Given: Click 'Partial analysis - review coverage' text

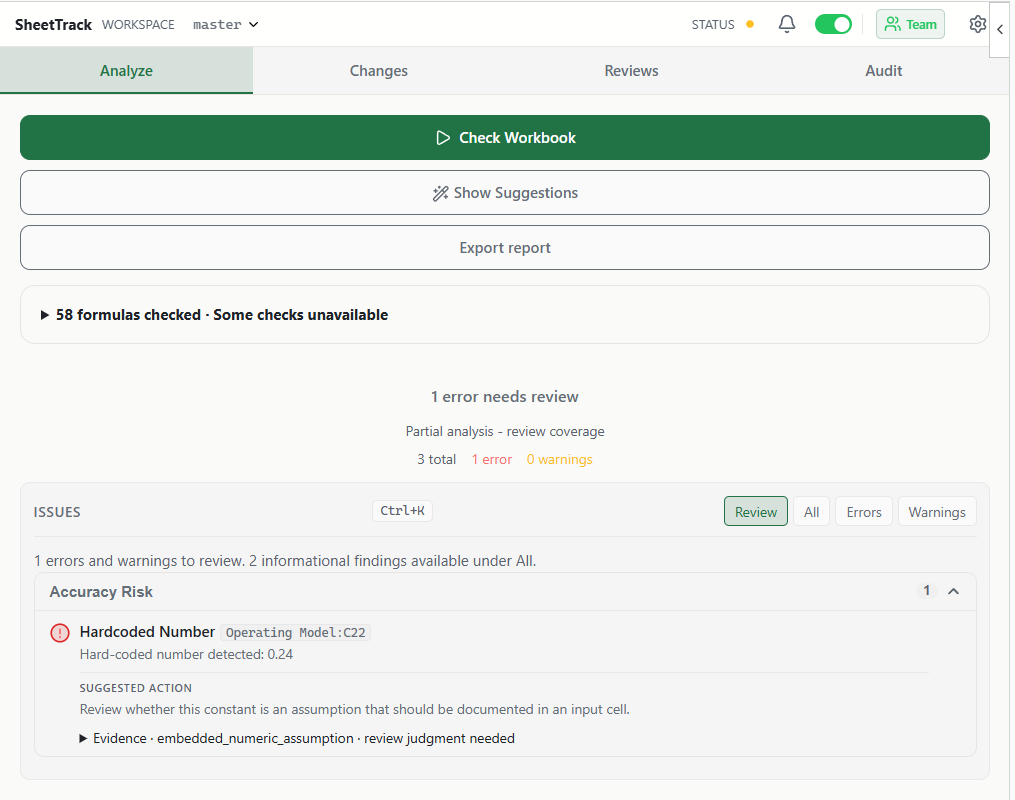Looking at the screenshot, I should pyautogui.click(x=505, y=432).
